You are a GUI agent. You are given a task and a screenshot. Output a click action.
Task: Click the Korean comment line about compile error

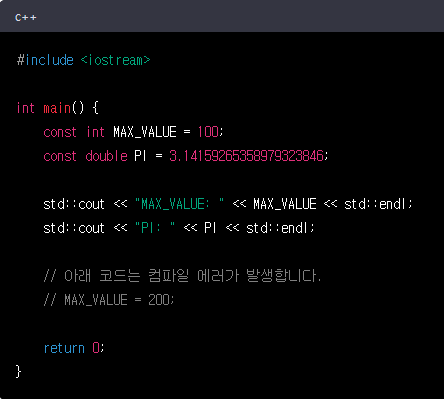(x=182, y=276)
